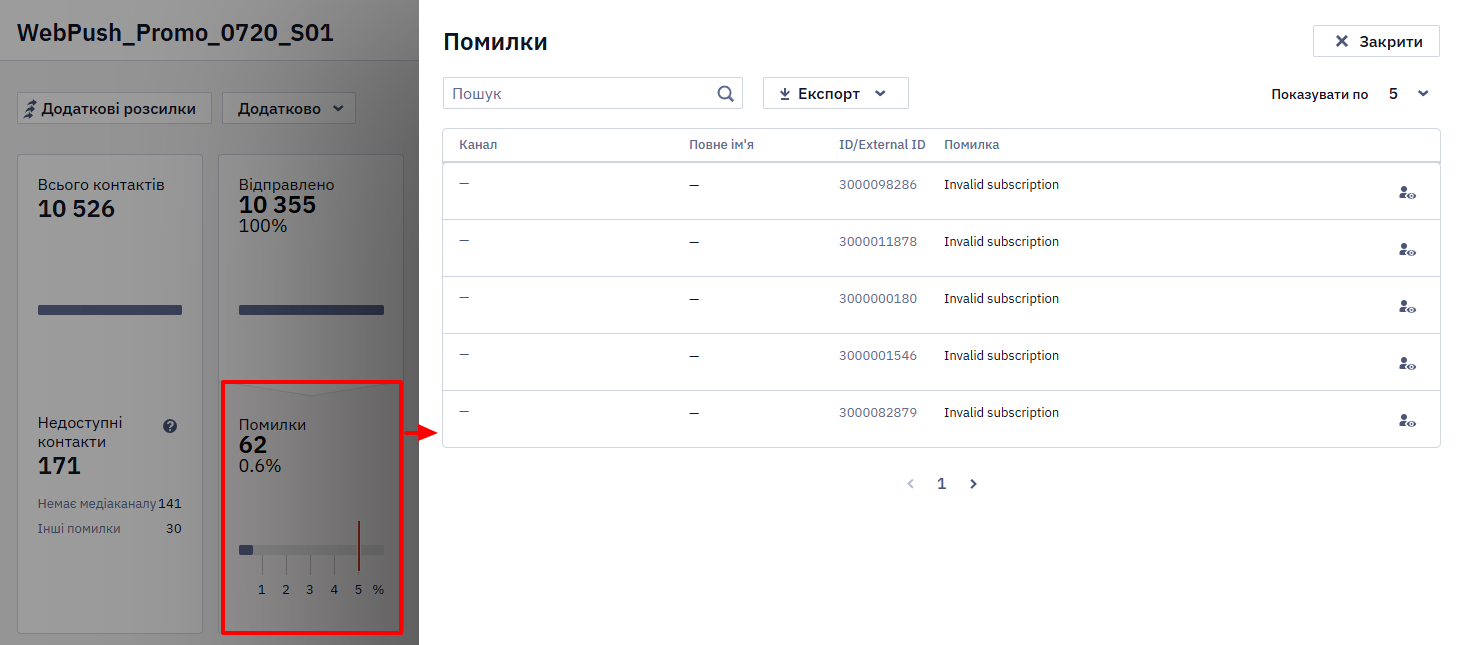Click the ID/External ID column header
Viewport: 1462px width, 645px height.
coord(882,145)
